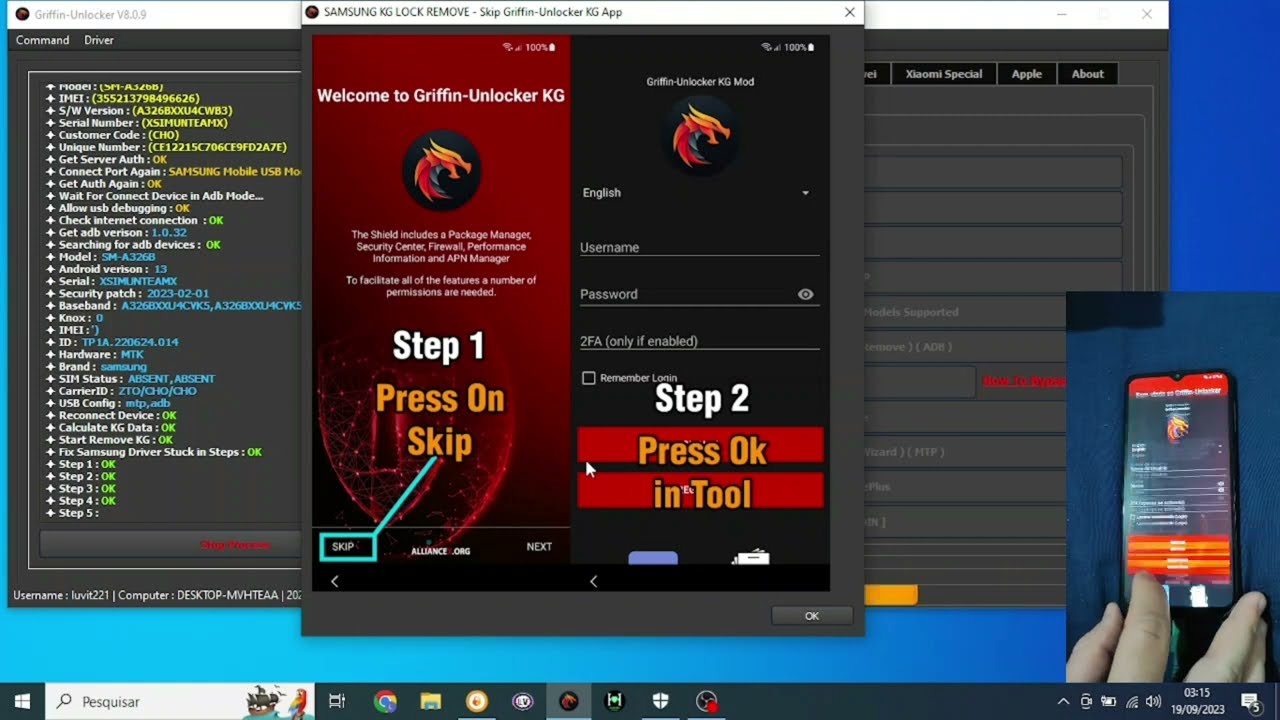Click Griffin-Unlocker V8.0.9 title bar icon
Screen dimensions: 1280x720
[x=22, y=14]
